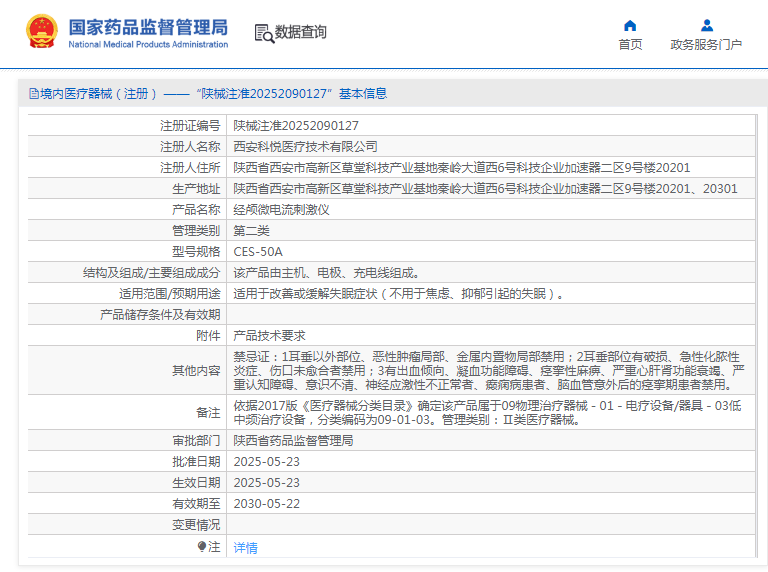Click the 生产地址 address ending 20301
This screenshot has height=572, width=768.
tap(485, 189)
